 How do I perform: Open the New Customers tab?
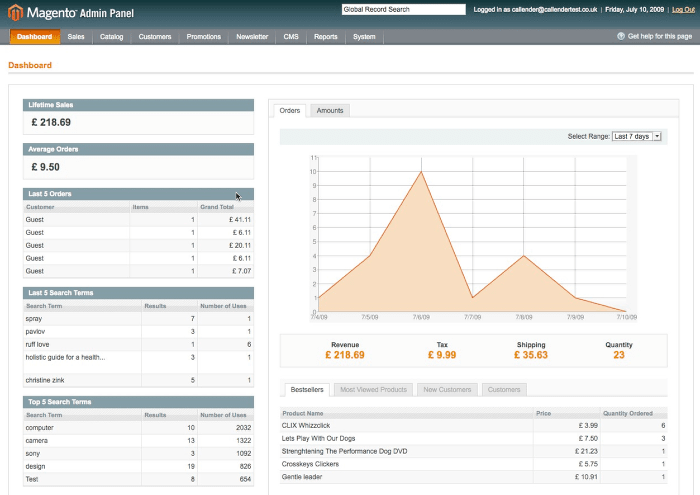446,389
